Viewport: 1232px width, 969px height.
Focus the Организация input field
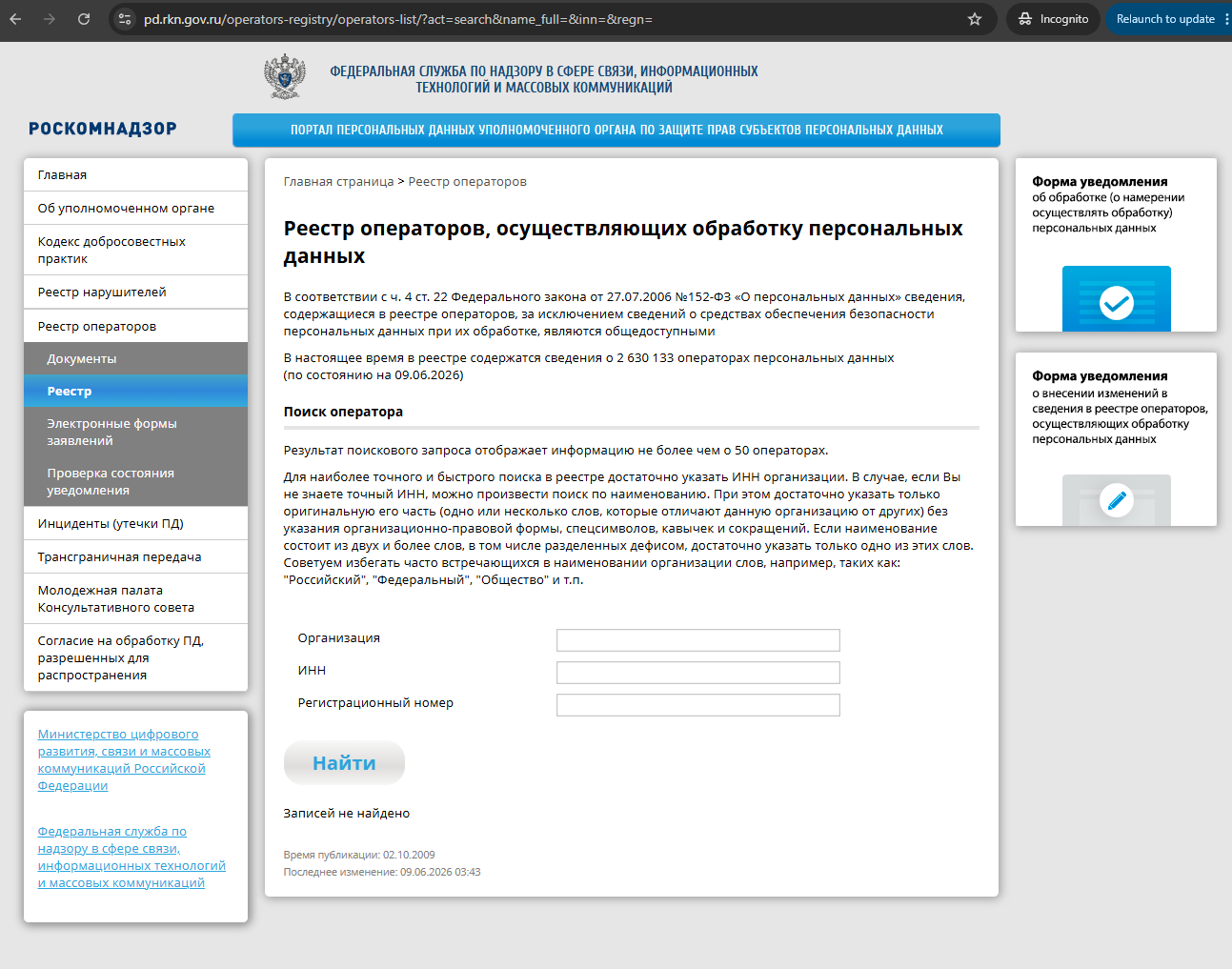click(698, 640)
